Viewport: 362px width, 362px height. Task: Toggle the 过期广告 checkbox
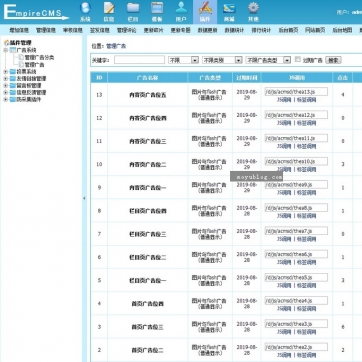coord(298,59)
